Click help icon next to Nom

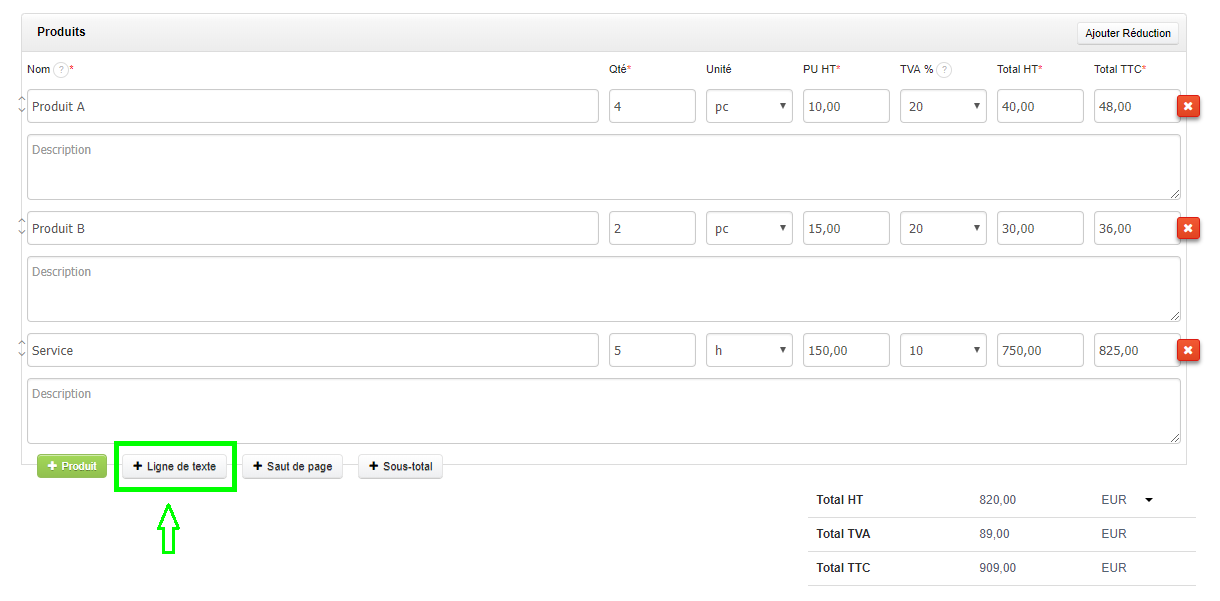[x=61, y=70]
